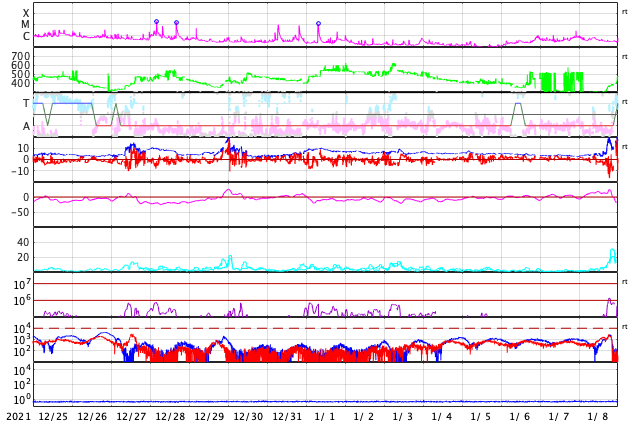Click the rt label beside the T/A sector panel

click(625, 101)
